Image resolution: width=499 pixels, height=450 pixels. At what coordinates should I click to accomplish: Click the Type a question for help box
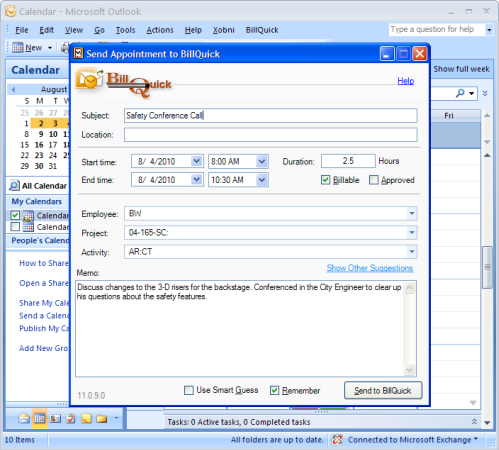pos(437,29)
